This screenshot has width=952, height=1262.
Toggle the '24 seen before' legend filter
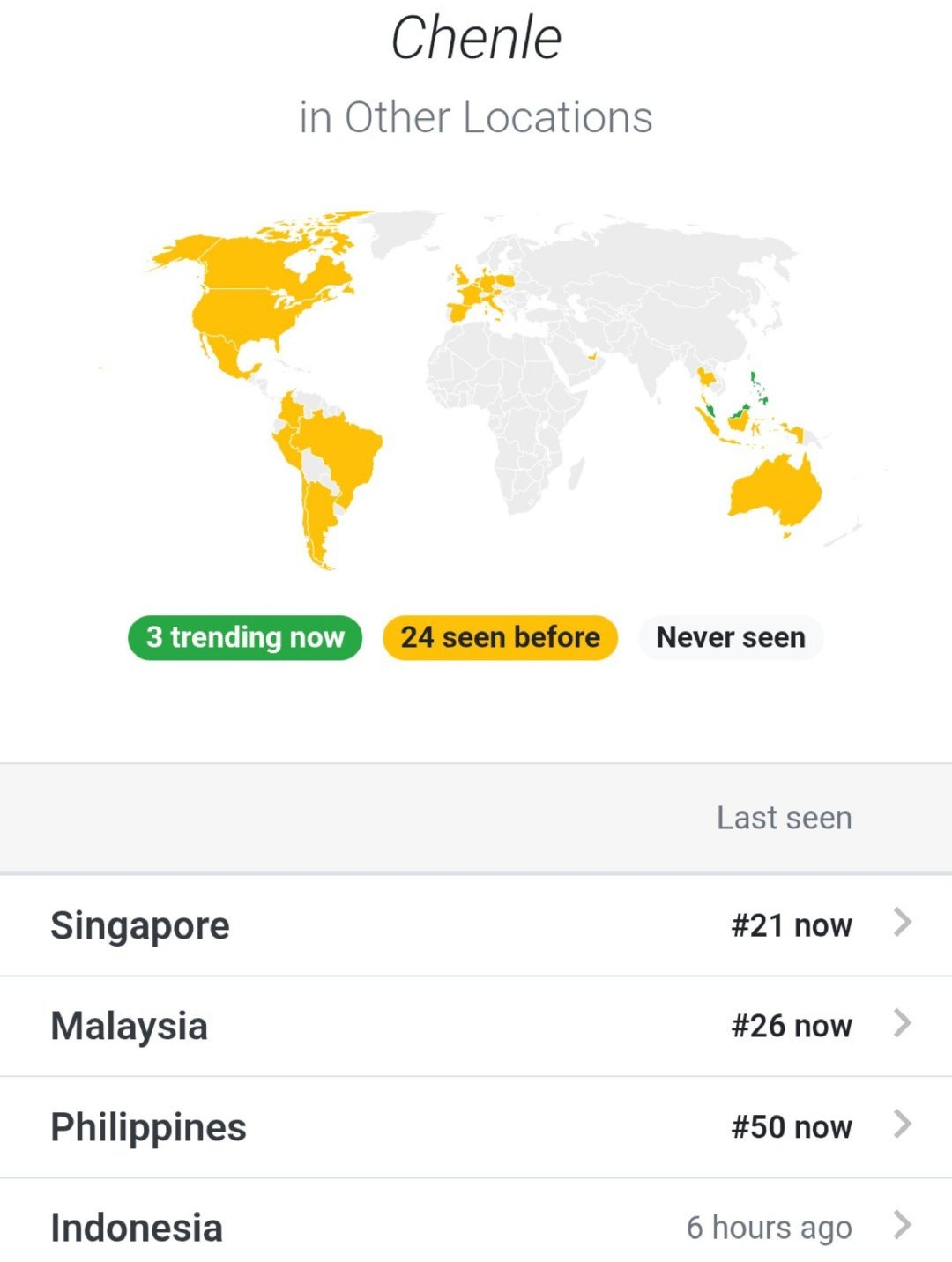[x=500, y=637]
